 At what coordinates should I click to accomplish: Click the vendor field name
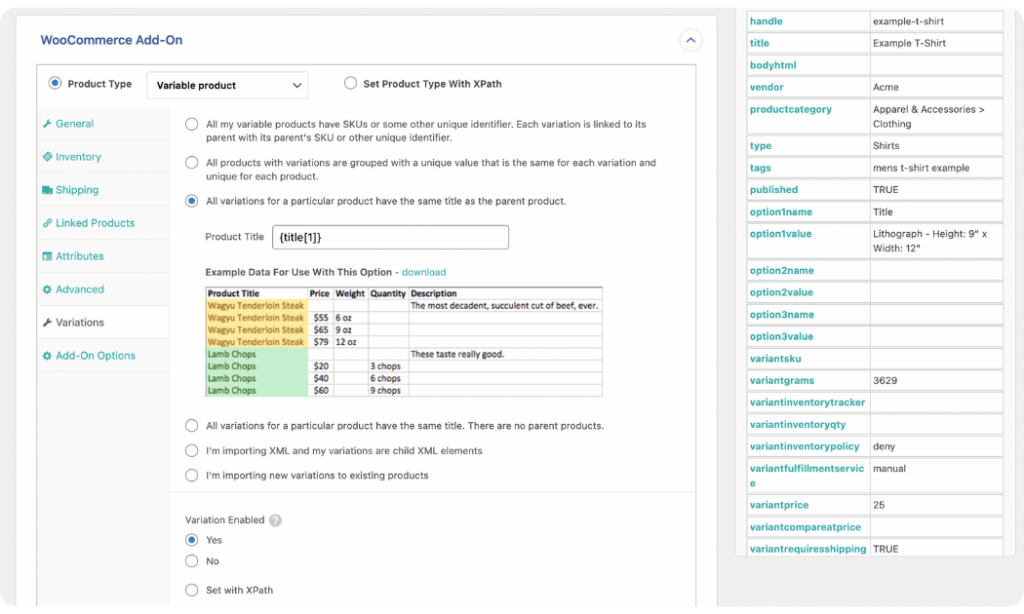point(767,87)
